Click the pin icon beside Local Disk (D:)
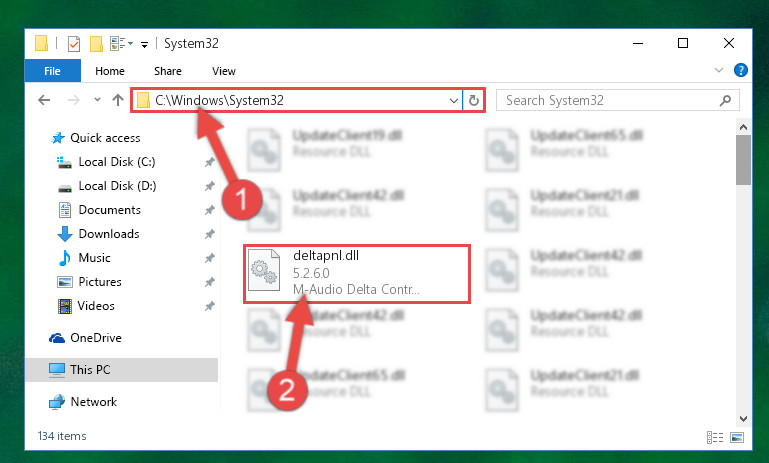 pos(209,186)
